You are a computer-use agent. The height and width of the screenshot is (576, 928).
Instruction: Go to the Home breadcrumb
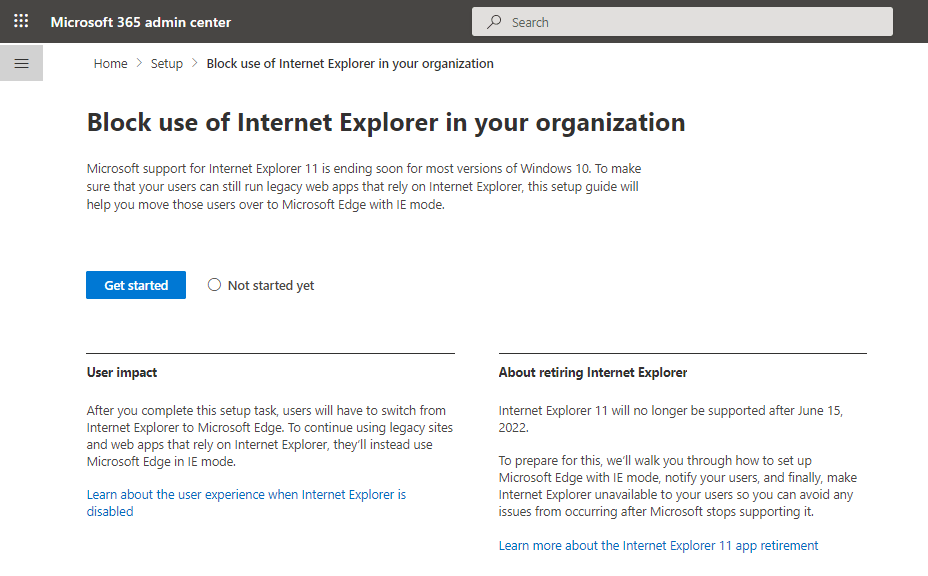click(x=110, y=63)
